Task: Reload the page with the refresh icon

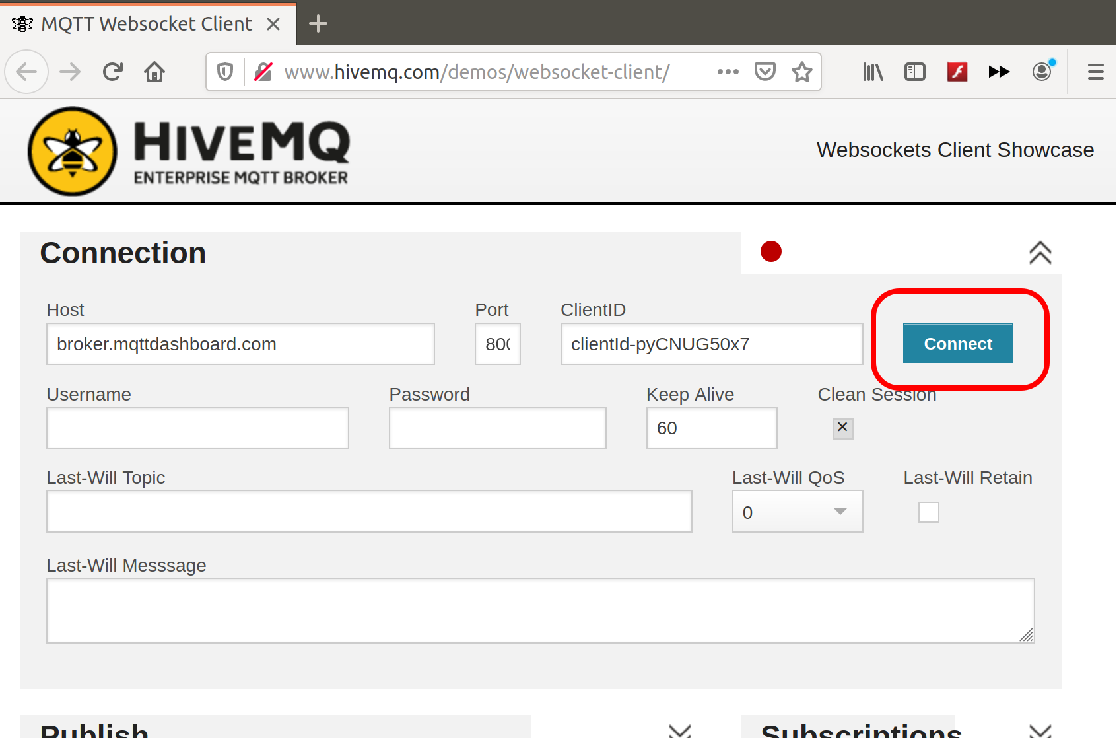Action: (x=112, y=72)
